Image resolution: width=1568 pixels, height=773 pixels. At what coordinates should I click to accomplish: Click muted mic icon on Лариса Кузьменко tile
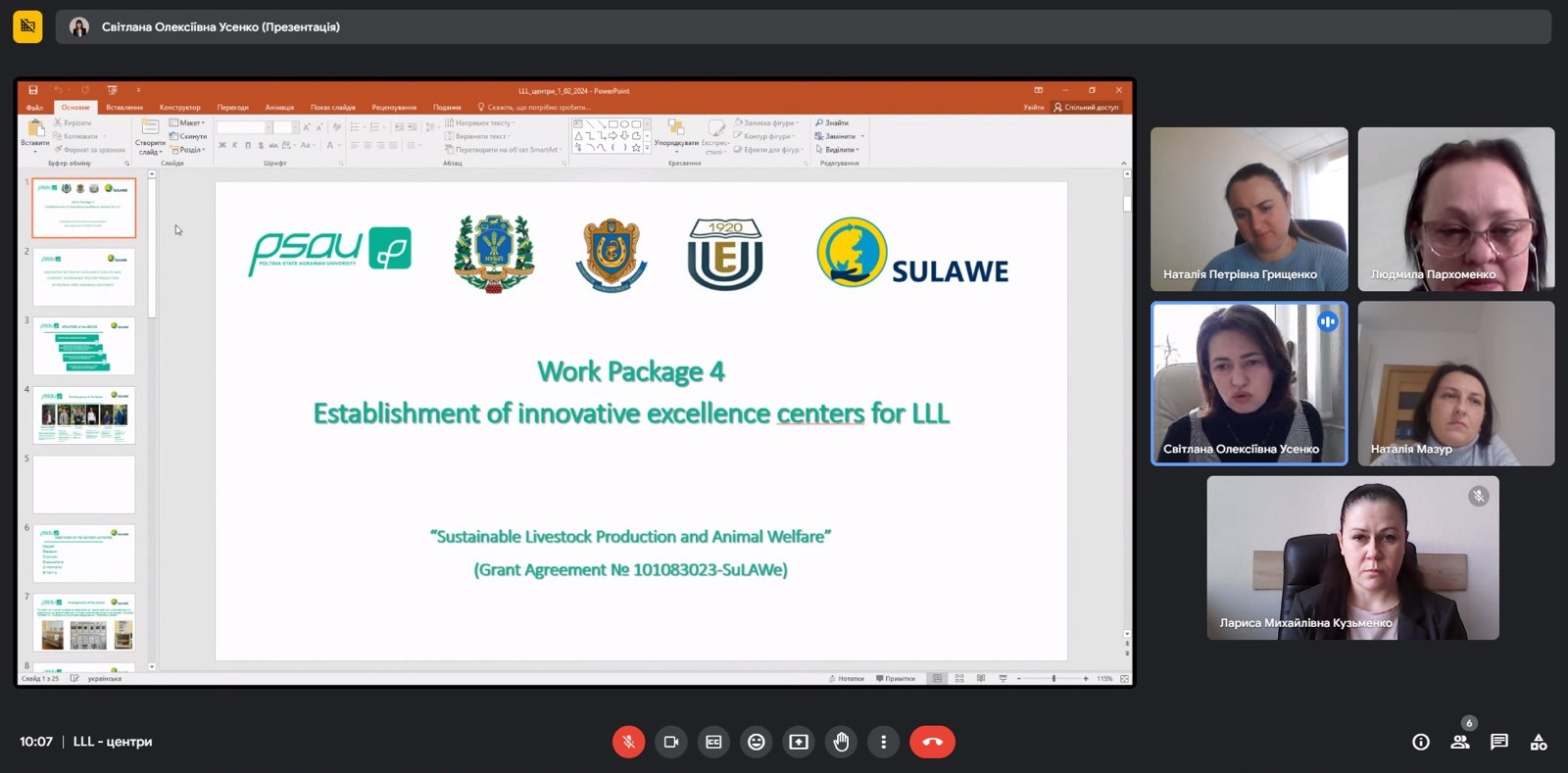click(1479, 497)
